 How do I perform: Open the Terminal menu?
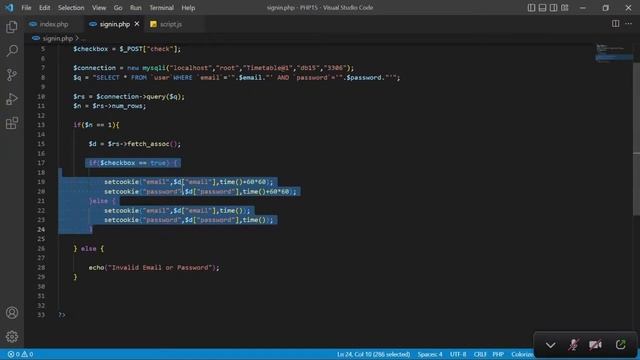tap(161, 8)
